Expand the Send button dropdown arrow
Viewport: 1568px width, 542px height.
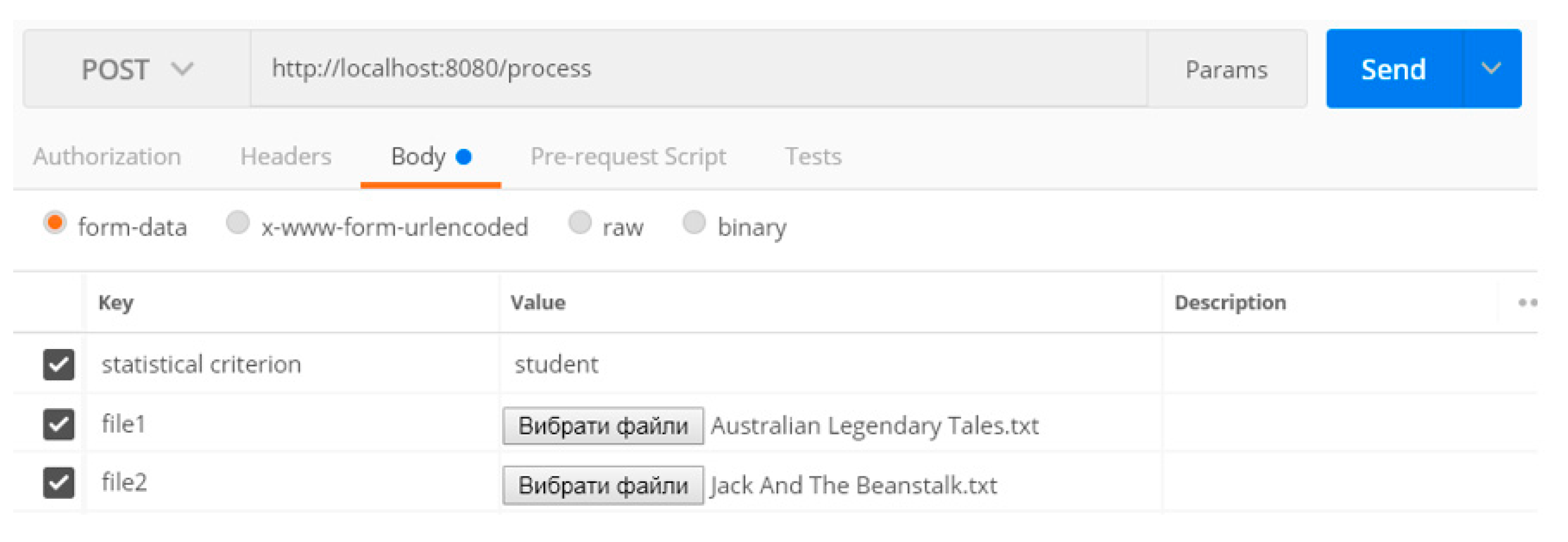1491,69
